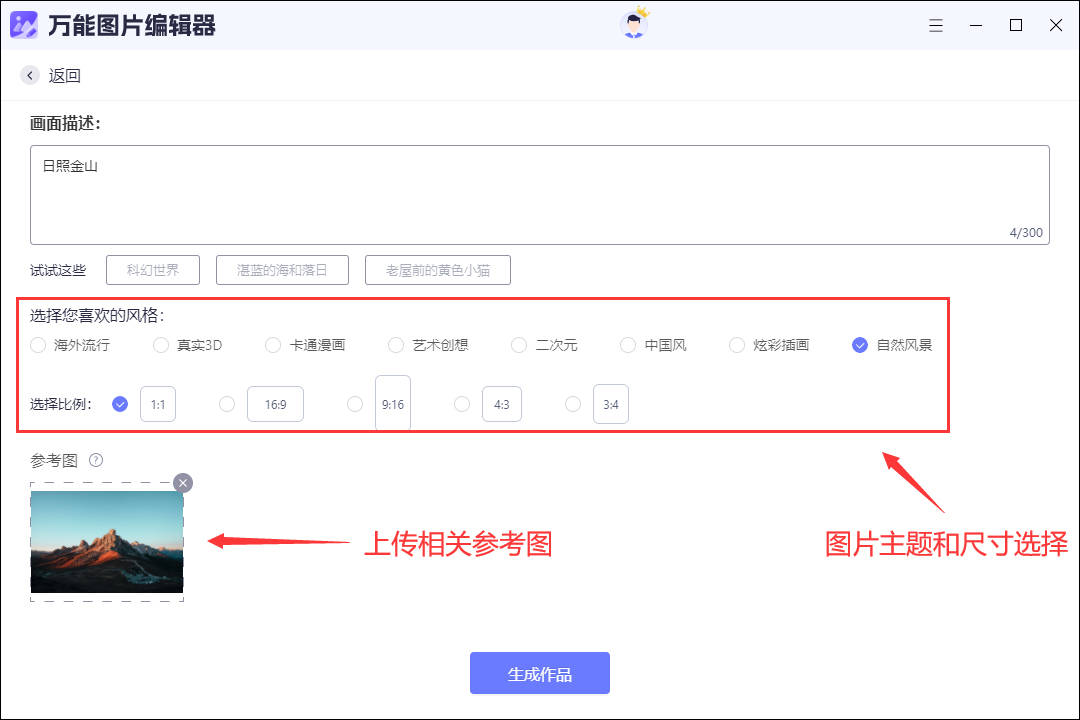Image resolution: width=1080 pixels, height=720 pixels.
Task: Select the 炫彩插画 style option
Action: pos(737,345)
